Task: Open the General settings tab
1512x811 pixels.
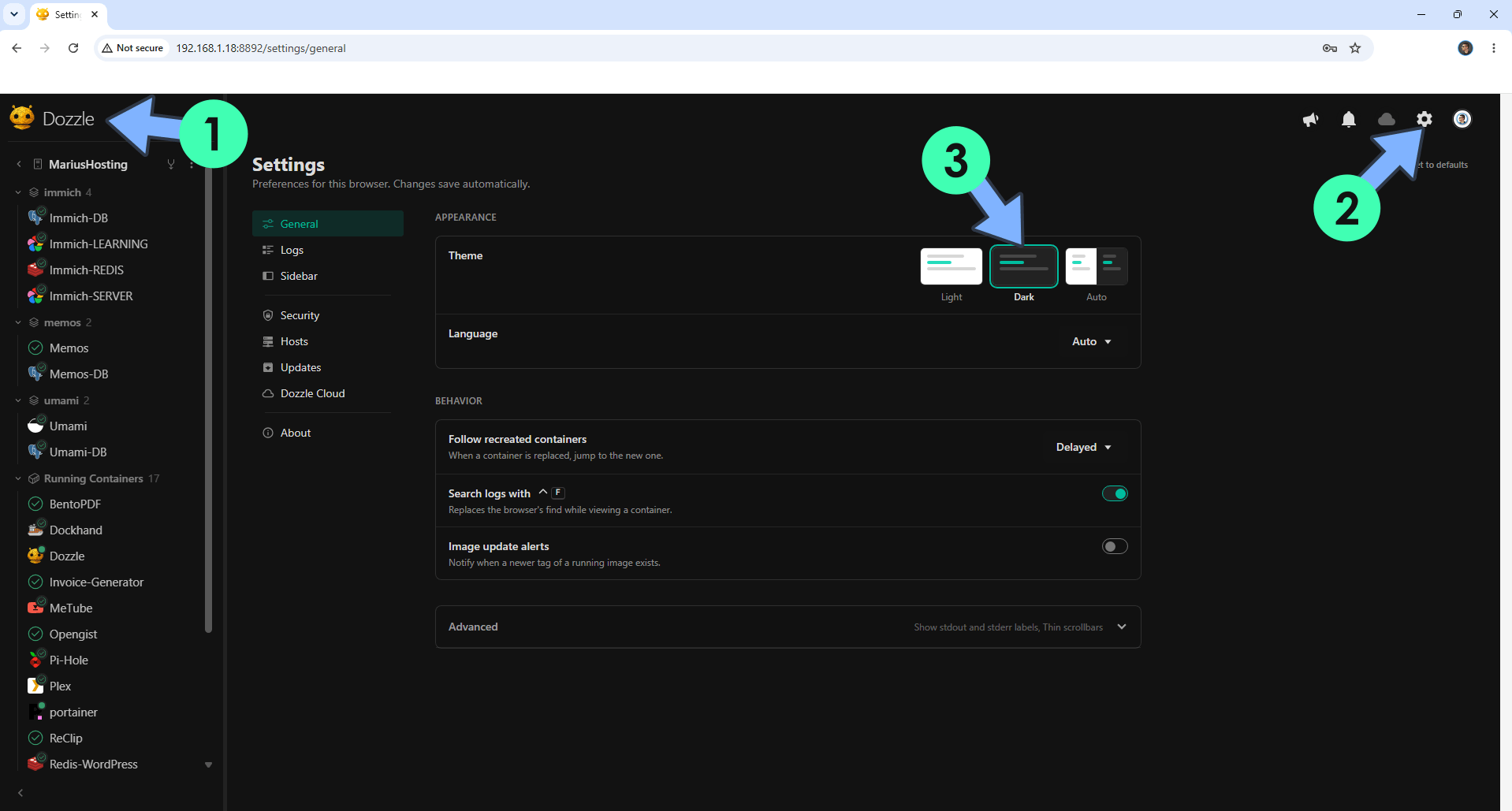Action: [x=328, y=224]
